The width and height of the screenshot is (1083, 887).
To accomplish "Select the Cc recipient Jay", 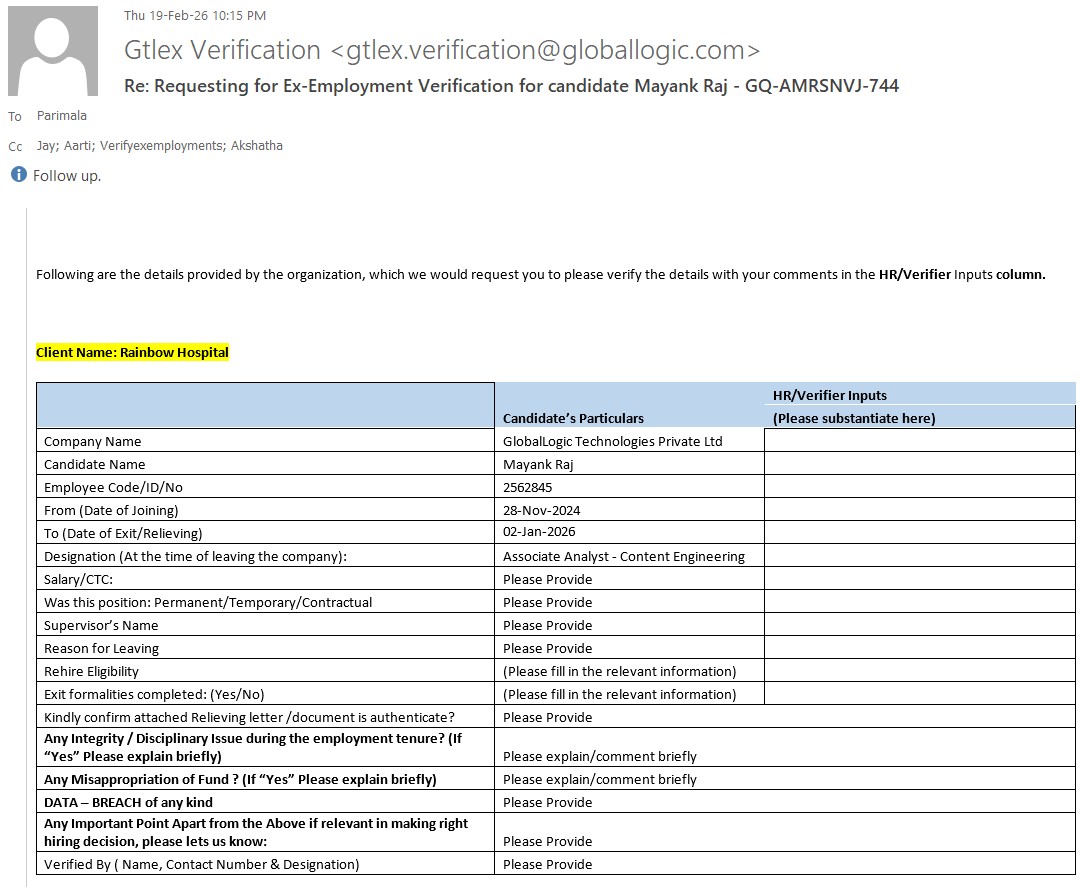I will pos(46,145).
